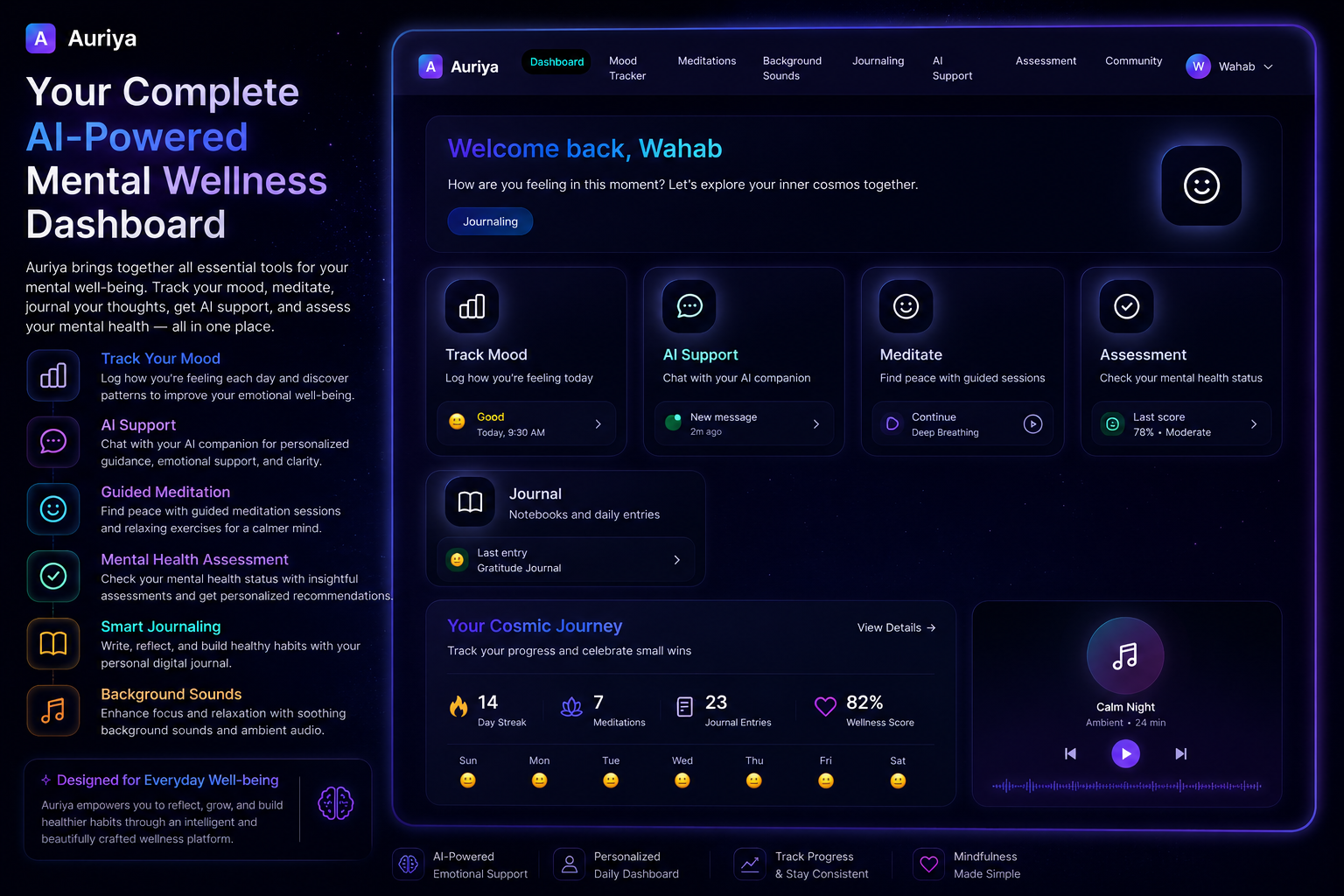The height and width of the screenshot is (896, 1344).
Task: Click the Calm Night music note artwork
Action: (1125, 655)
